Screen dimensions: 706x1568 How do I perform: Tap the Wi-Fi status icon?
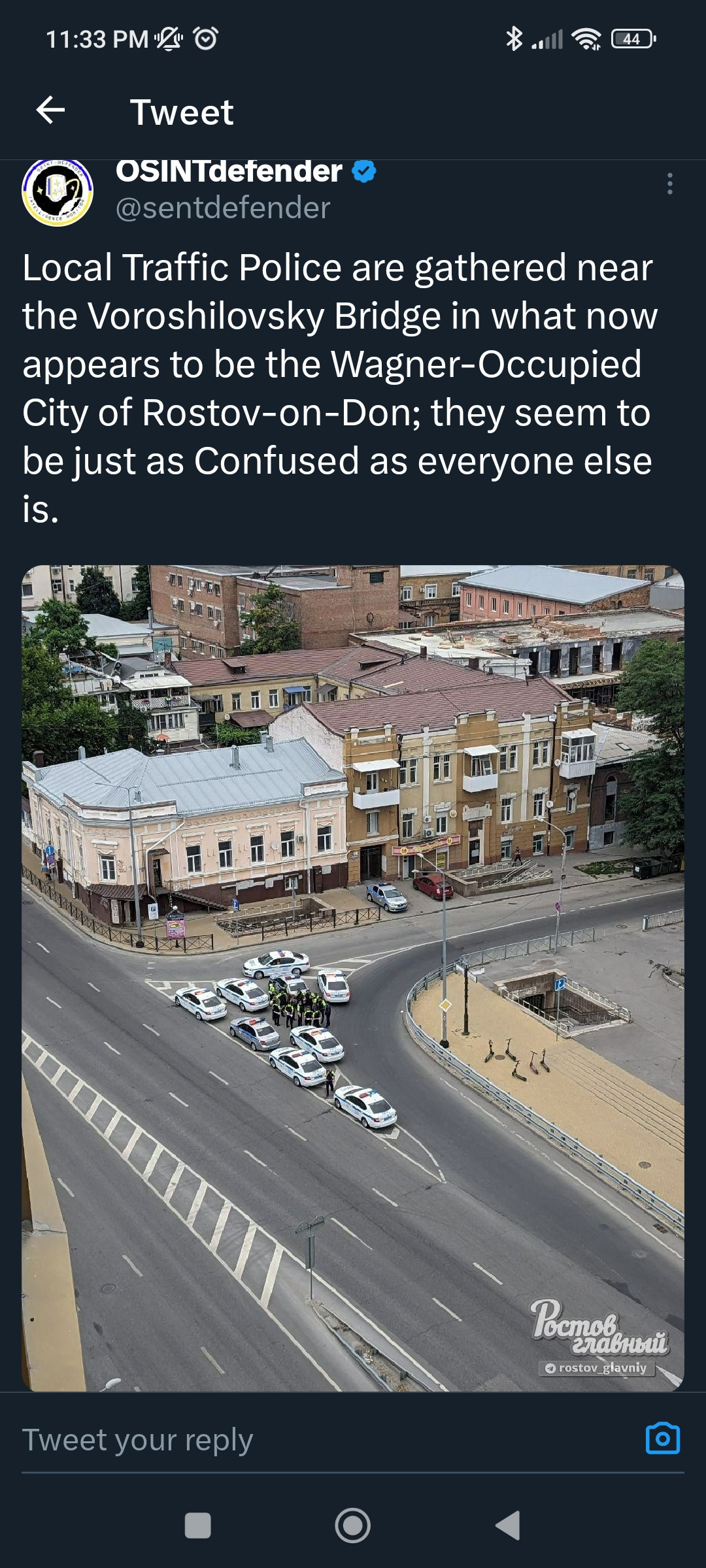586,39
